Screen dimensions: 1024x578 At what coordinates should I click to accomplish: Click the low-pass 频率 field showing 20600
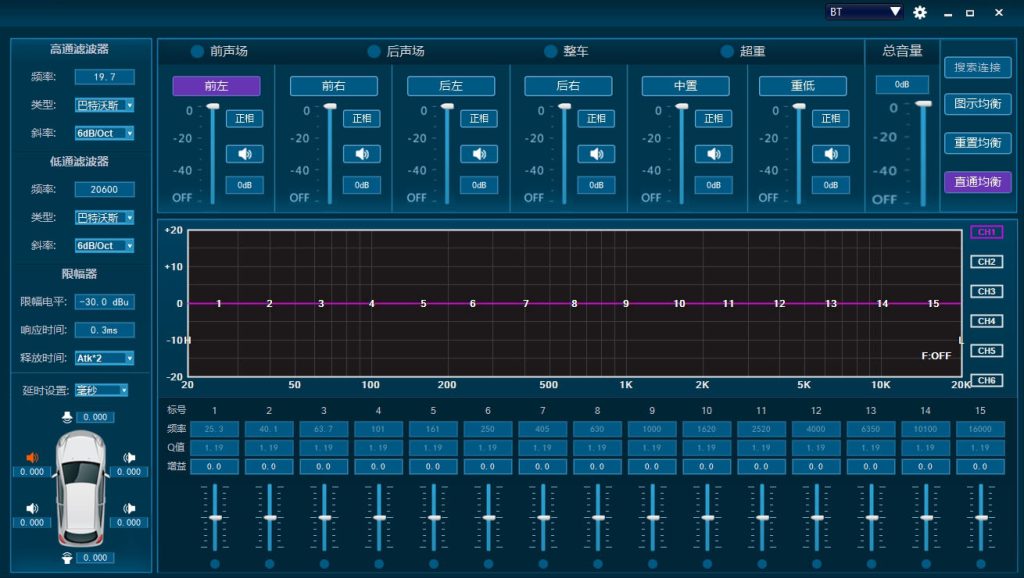[x=104, y=189]
